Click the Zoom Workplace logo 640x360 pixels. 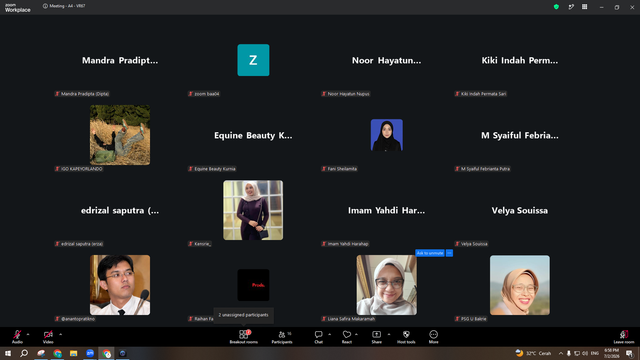tap(18, 7)
